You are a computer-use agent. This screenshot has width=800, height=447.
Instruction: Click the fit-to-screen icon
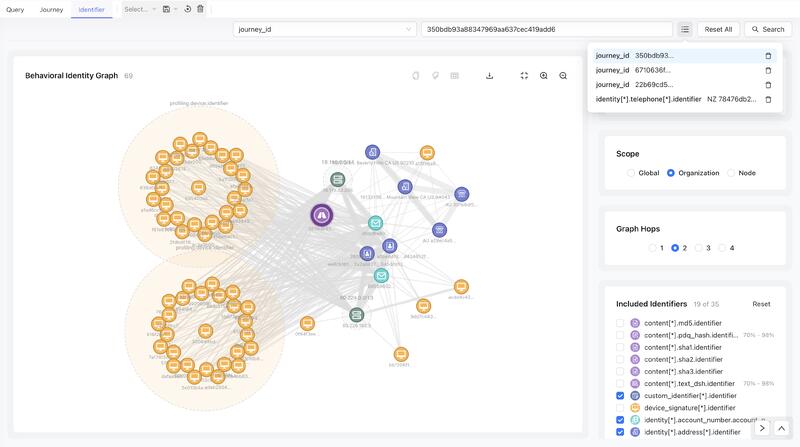(524, 76)
